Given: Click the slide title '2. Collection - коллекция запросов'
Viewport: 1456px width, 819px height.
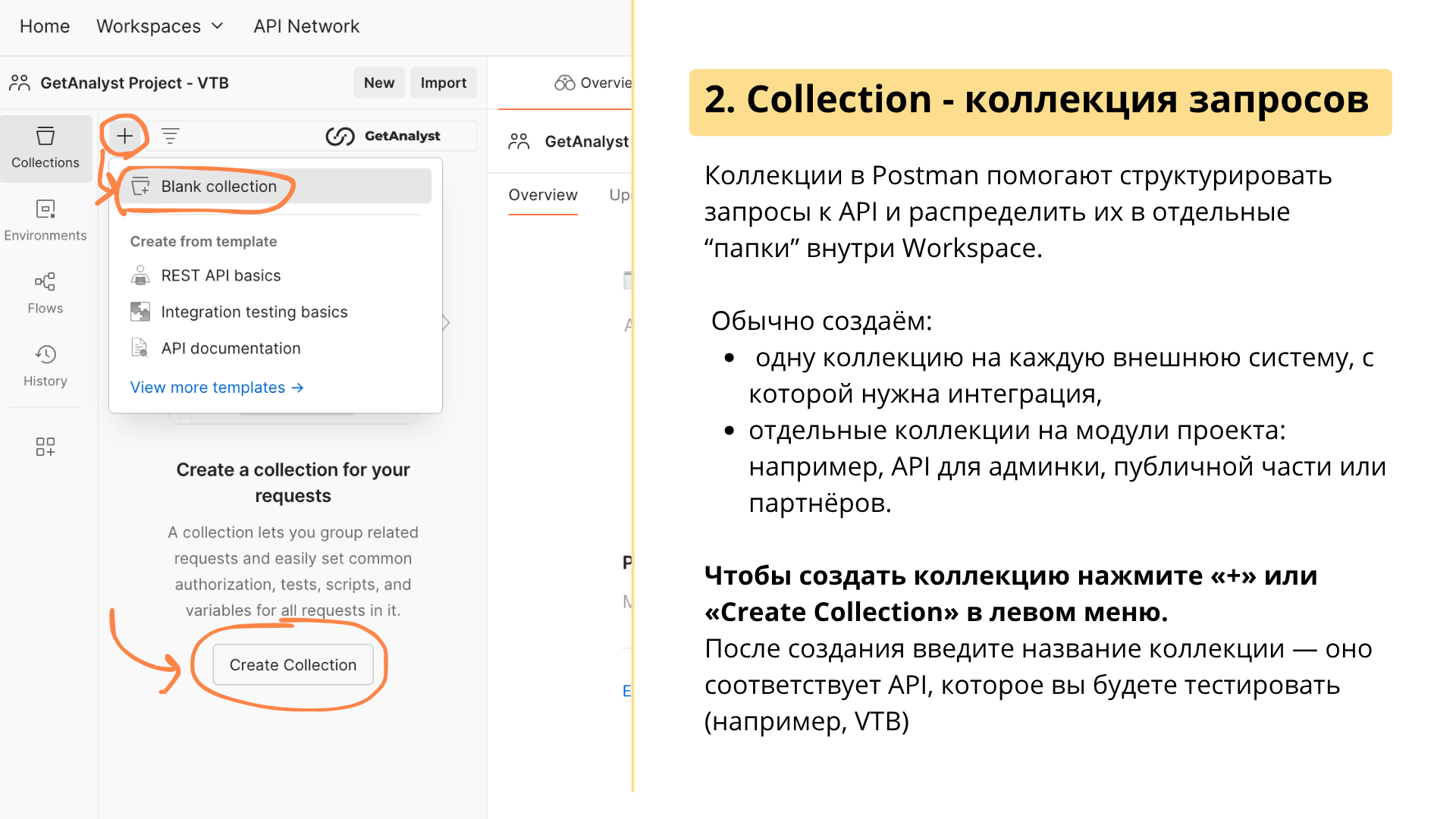Looking at the screenshot, I should pyautogui.click(x=1037, y=99).
